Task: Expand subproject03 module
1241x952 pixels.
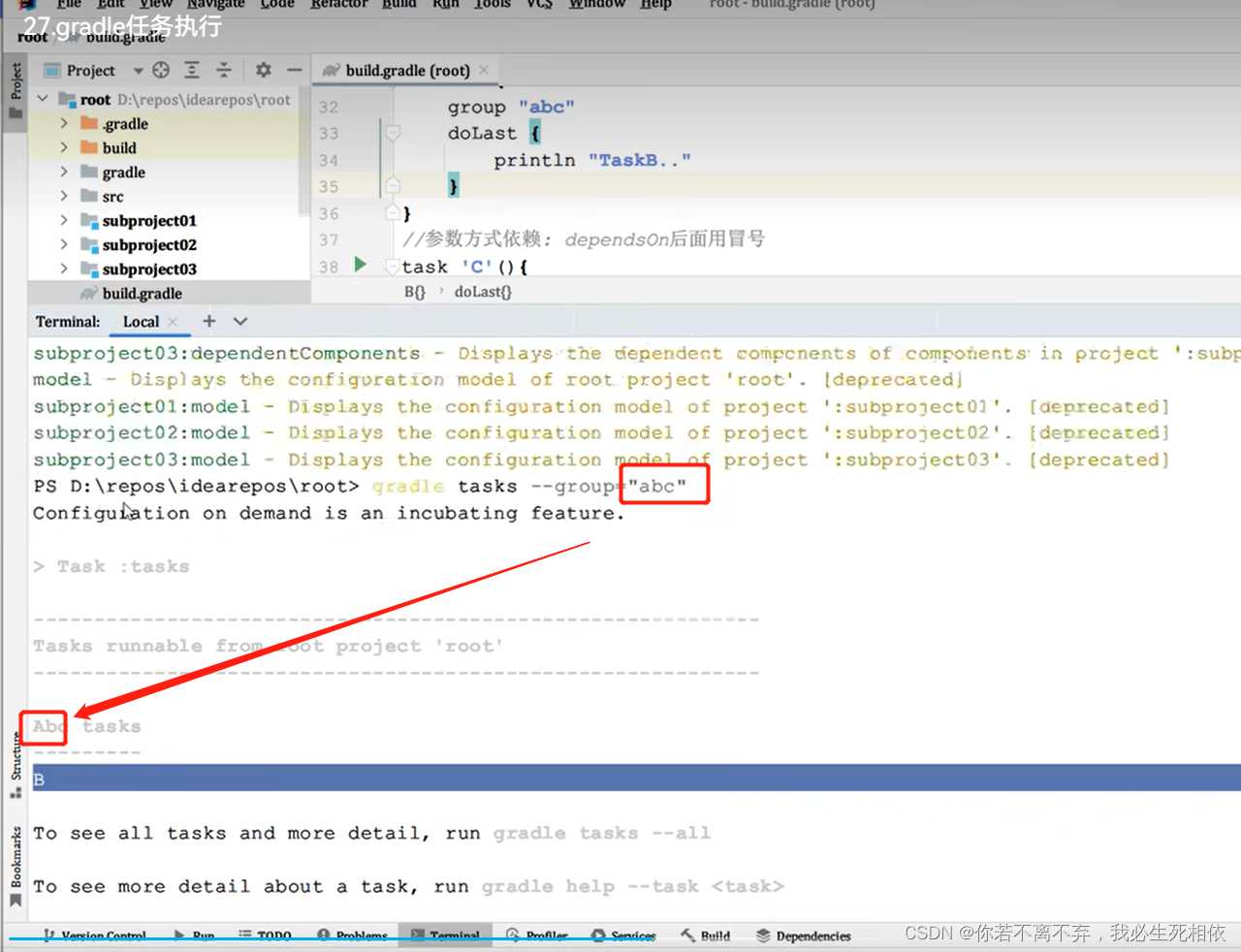Action: (x=64, y=269)
